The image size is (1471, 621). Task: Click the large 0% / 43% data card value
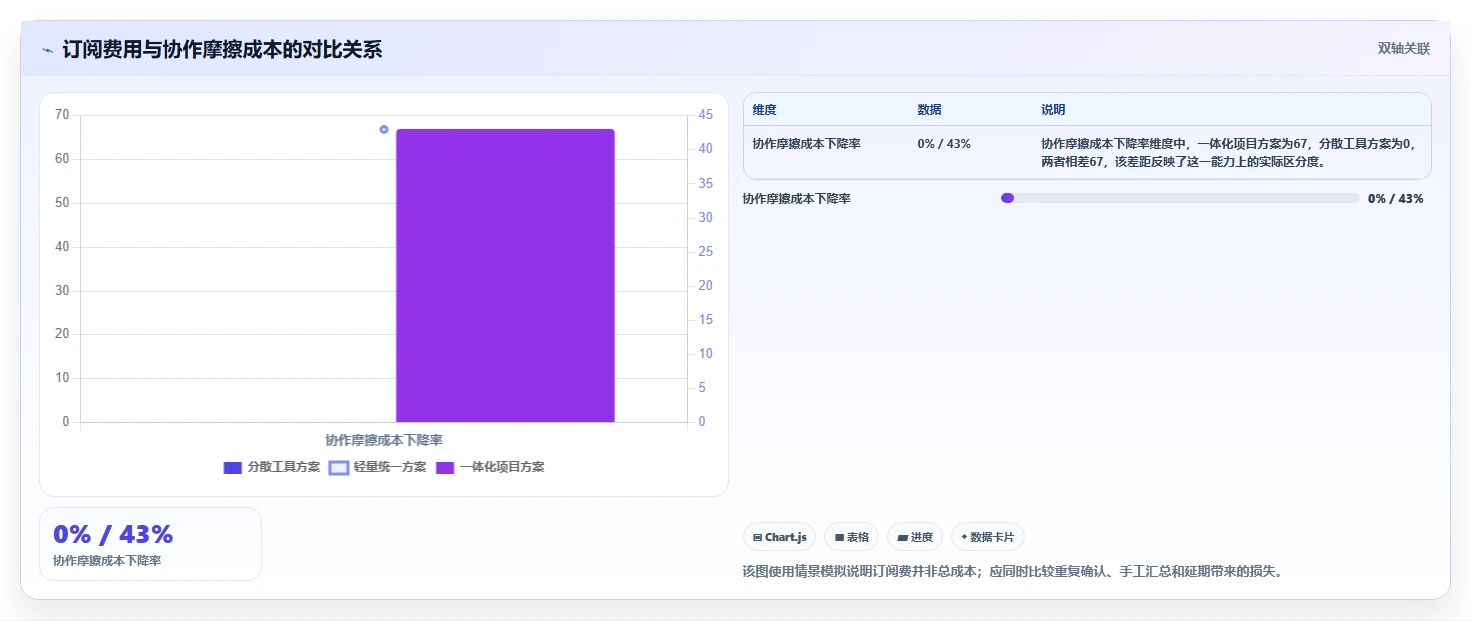click(x=113, y=534)
